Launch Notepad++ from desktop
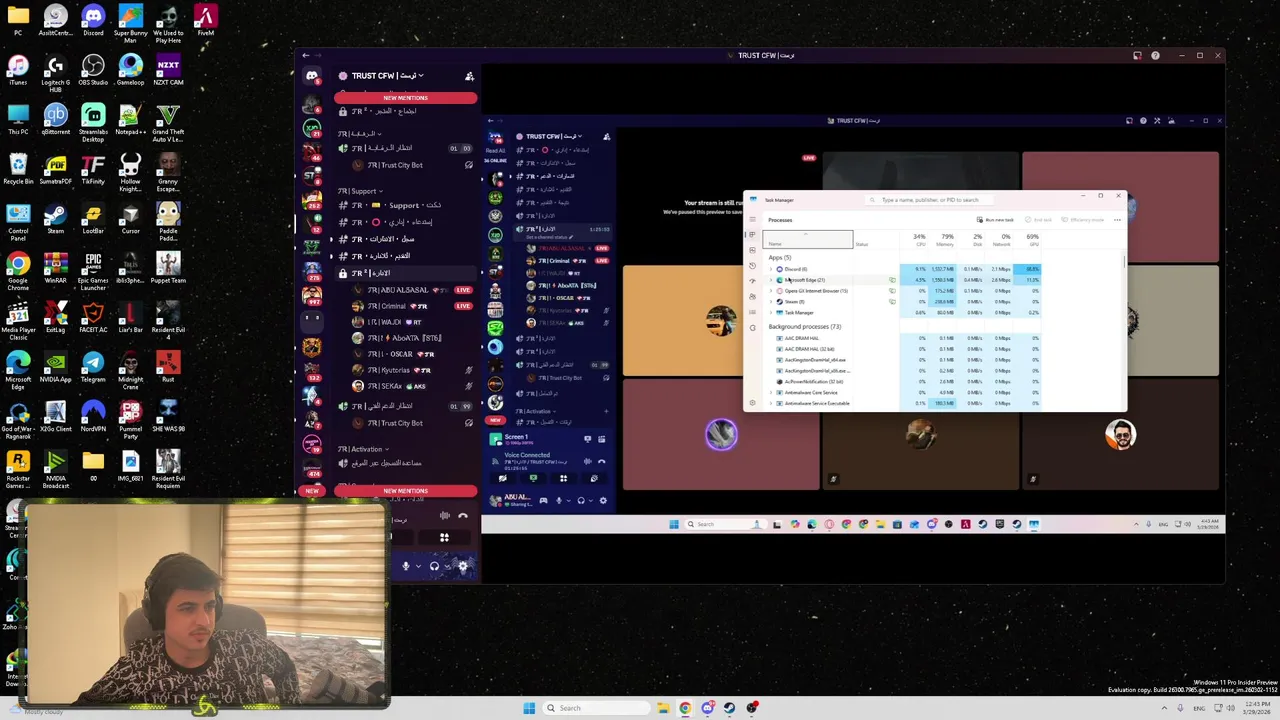Viewport: 1280px width, 720px height. (130, 120)
